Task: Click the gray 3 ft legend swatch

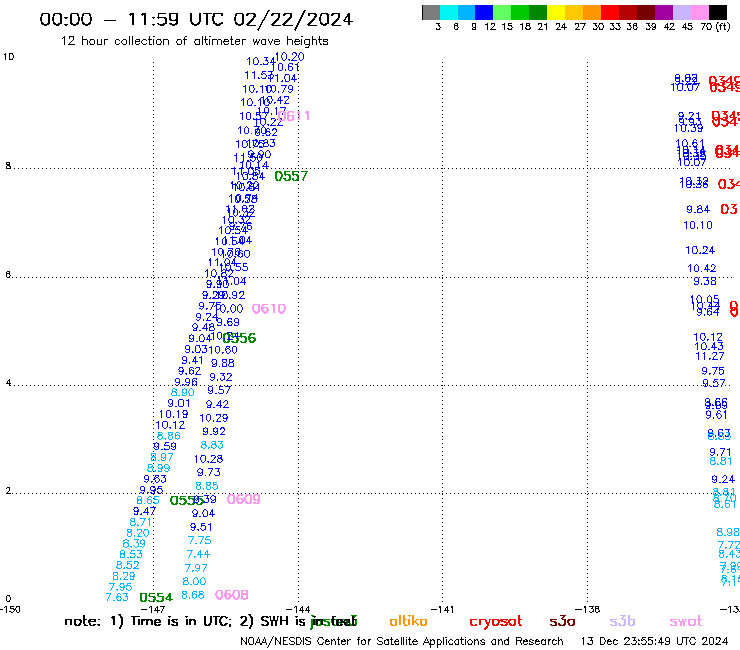Action: [431, 12]
